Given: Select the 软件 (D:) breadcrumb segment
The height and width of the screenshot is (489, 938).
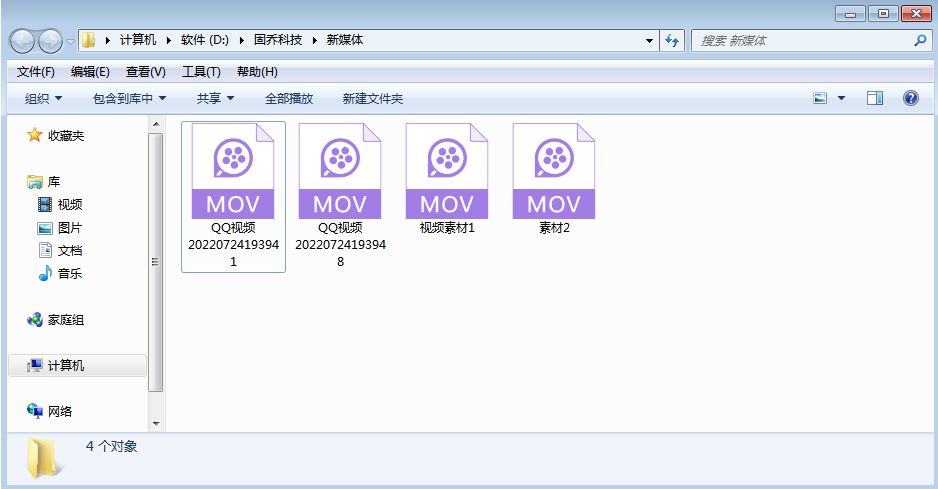Looking at the screenshot, I should [205, 40].
